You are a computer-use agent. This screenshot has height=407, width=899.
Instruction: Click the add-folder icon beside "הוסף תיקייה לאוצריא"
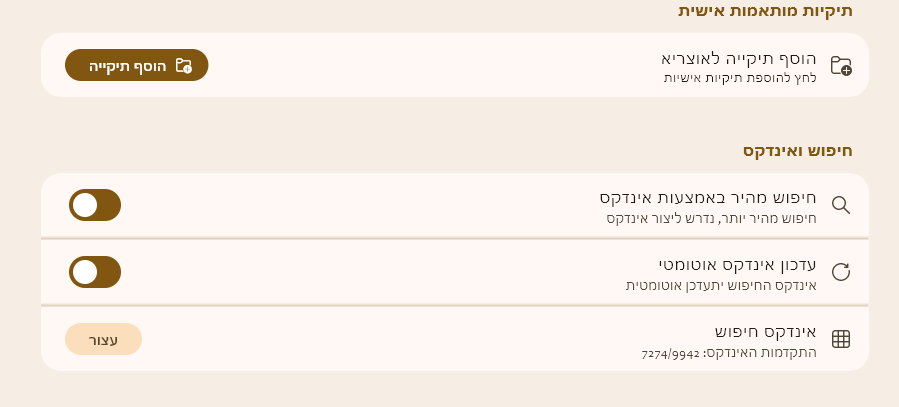[841, 66]
